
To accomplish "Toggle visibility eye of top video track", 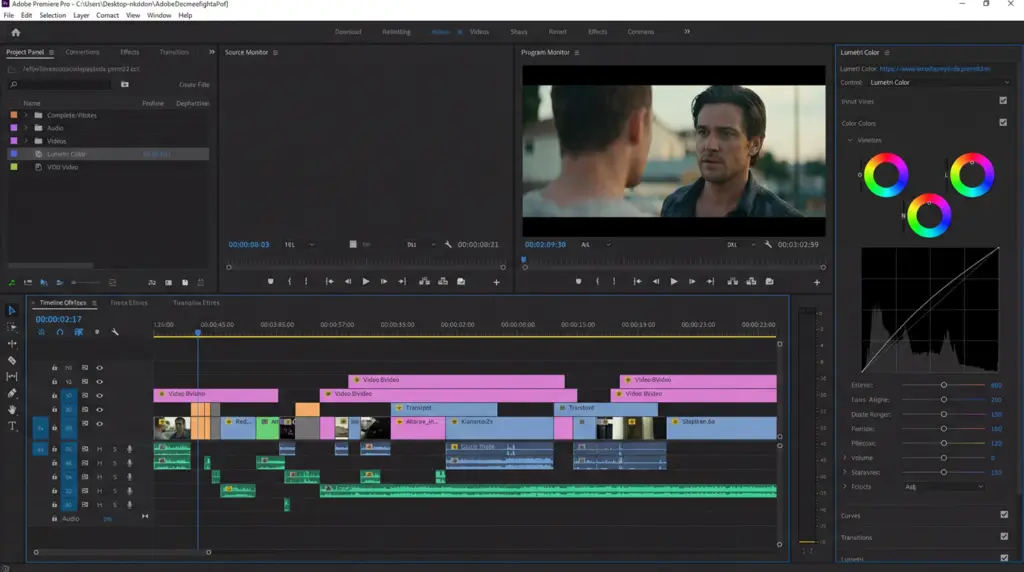I will click(99, 368).
